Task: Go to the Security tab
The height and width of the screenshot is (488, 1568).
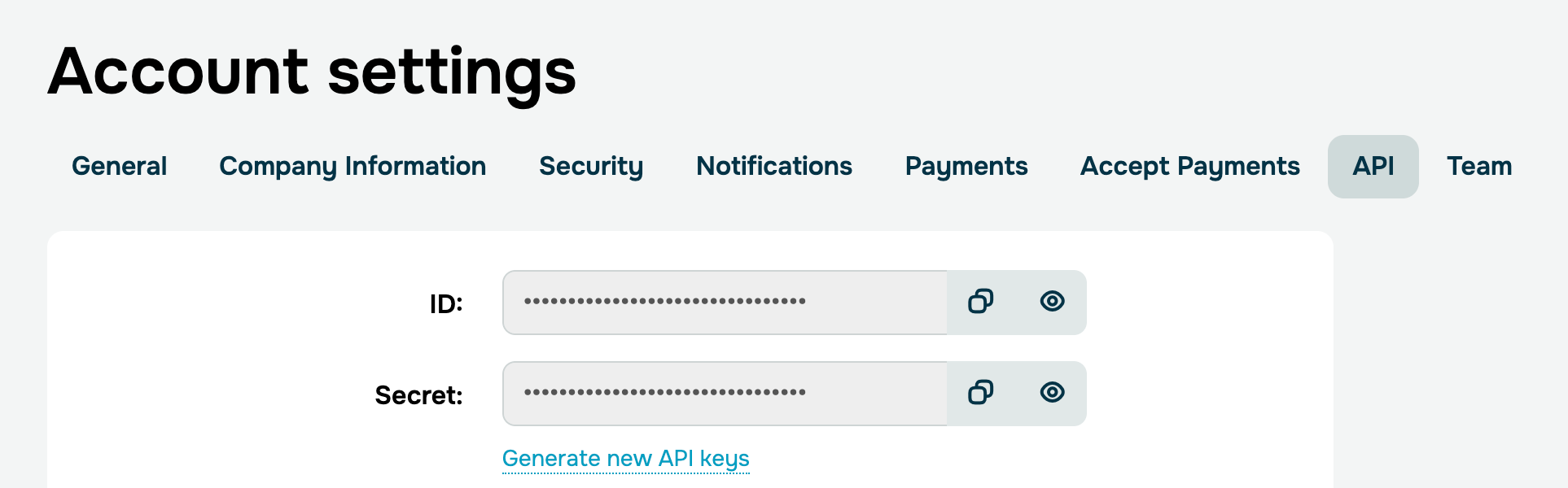Action: click(591, 167)
